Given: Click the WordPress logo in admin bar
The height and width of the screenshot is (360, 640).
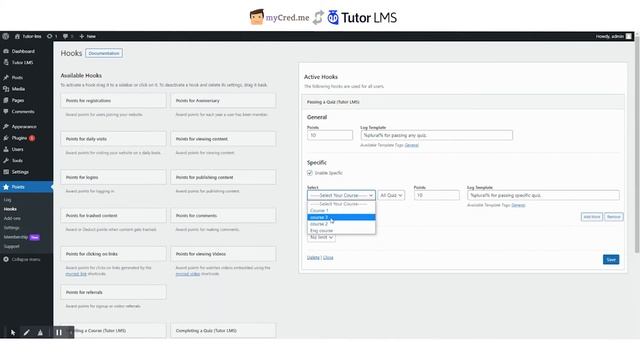Looking at the screenshot, I should point(5,36).
